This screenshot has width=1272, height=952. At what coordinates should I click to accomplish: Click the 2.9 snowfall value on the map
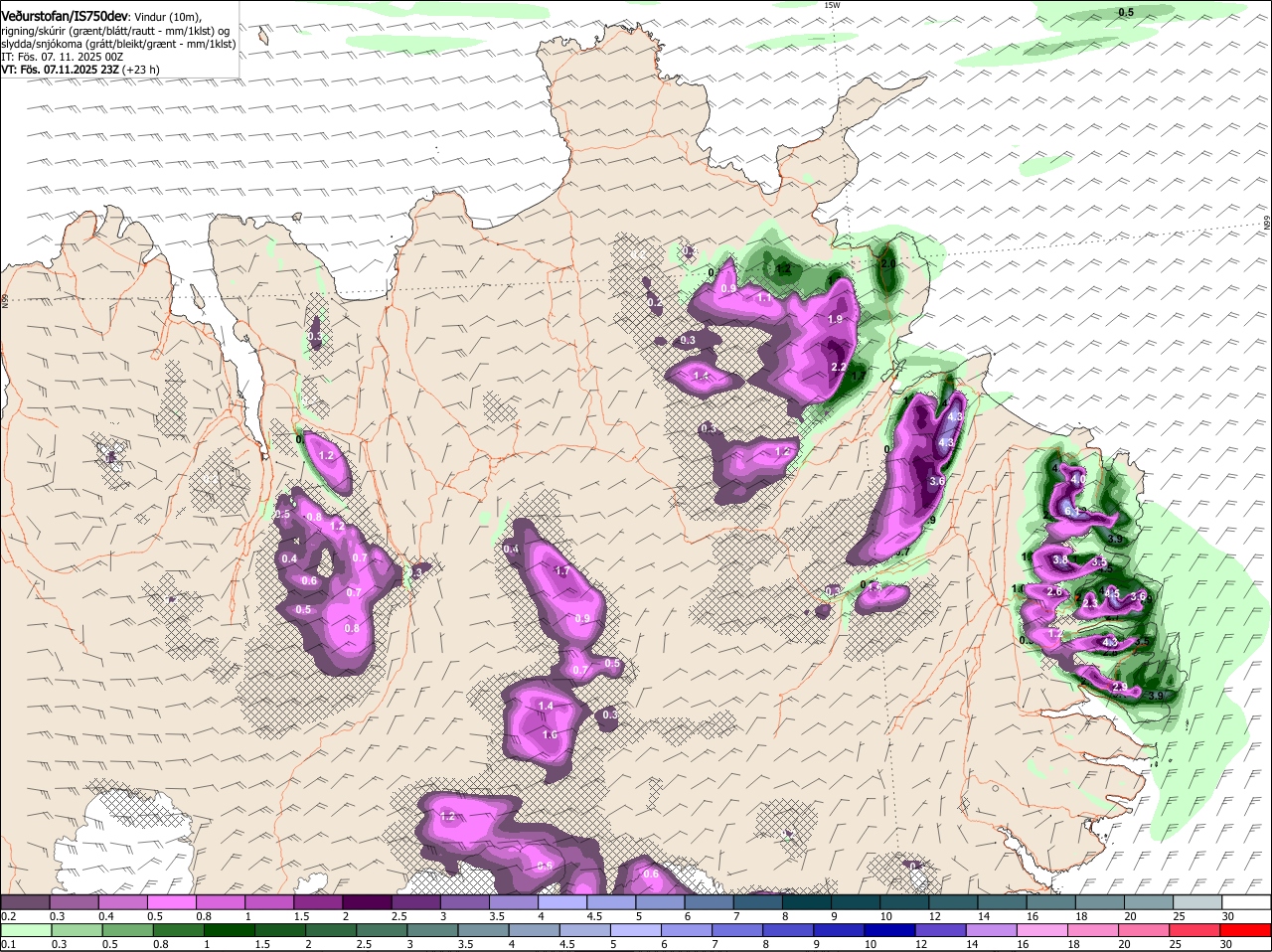point(1120,687)
